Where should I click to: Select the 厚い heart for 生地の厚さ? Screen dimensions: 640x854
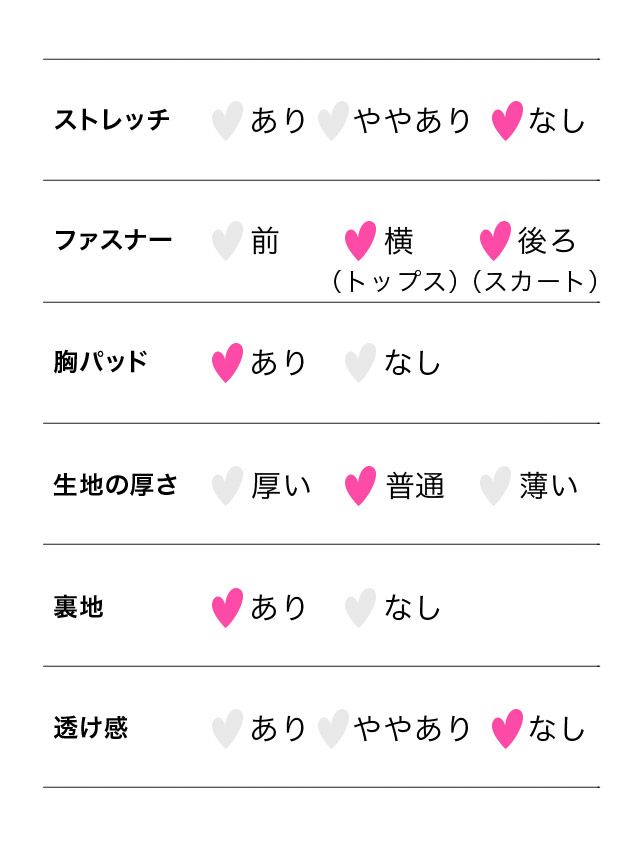(x=227, y=486)
